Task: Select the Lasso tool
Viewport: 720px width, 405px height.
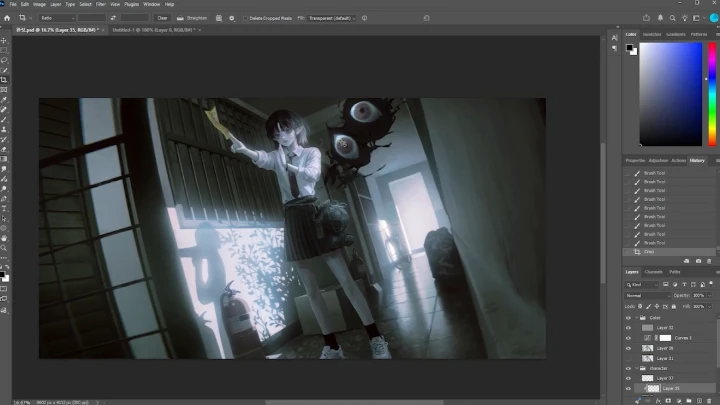Action: [4, 60]
